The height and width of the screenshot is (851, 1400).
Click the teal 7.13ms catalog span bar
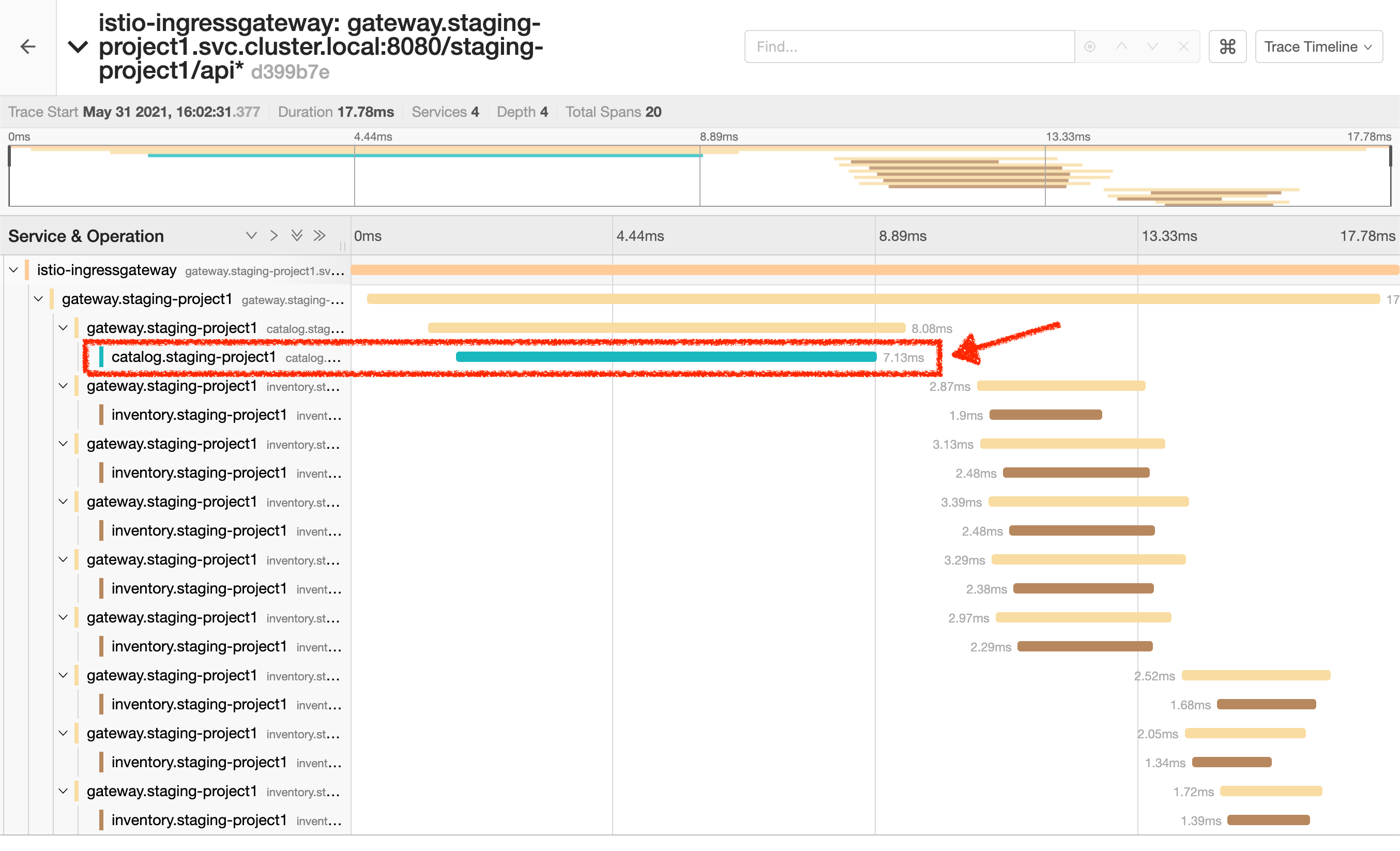666,357
